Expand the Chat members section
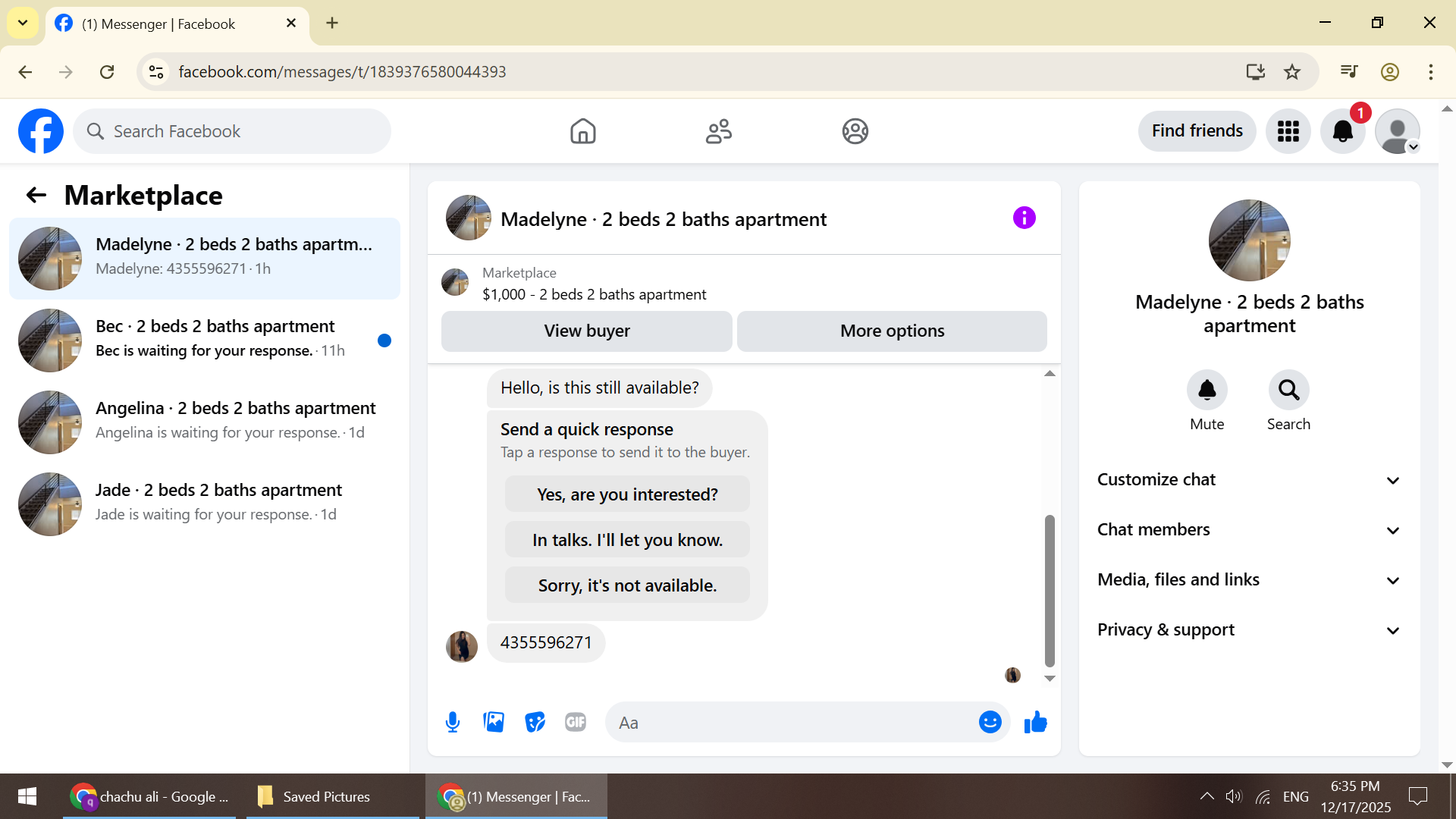The height and width of the screenshot is (819, 1456). [1249, 530]
